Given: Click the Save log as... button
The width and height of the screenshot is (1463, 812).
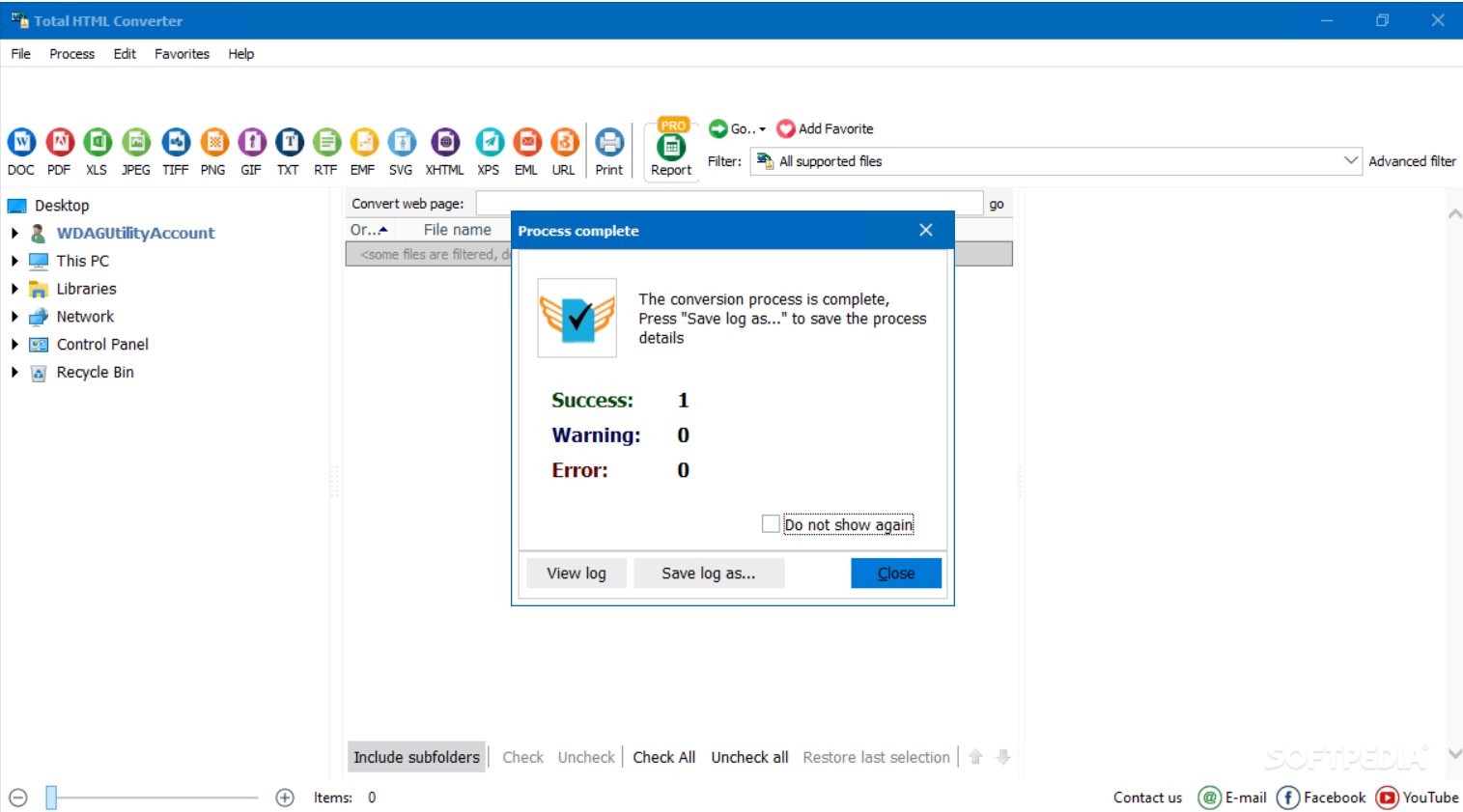Looking at the screenshot, I should (709, 574).
